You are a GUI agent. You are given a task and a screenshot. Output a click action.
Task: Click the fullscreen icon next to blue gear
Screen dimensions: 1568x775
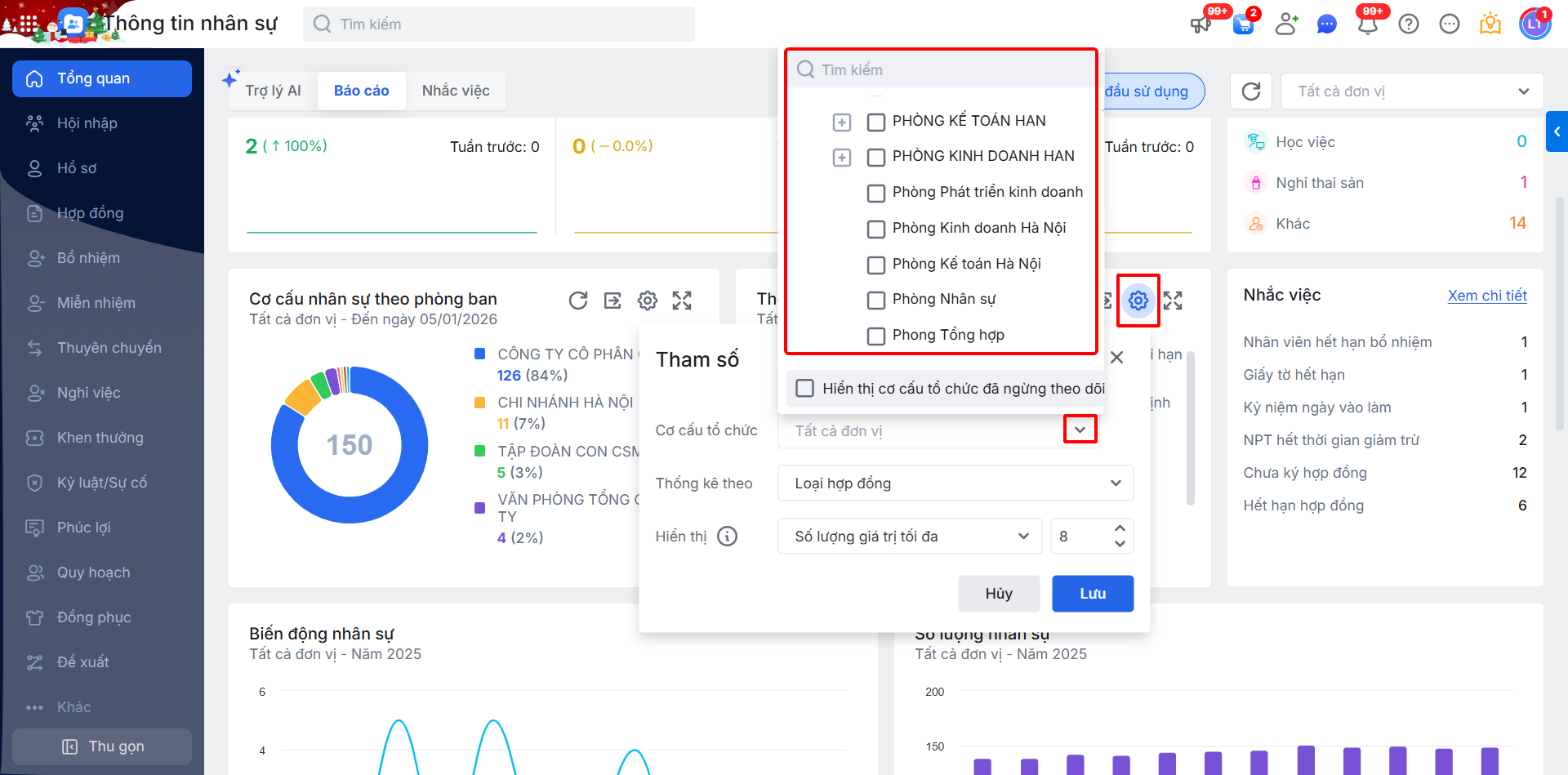tap(1173, 301)
